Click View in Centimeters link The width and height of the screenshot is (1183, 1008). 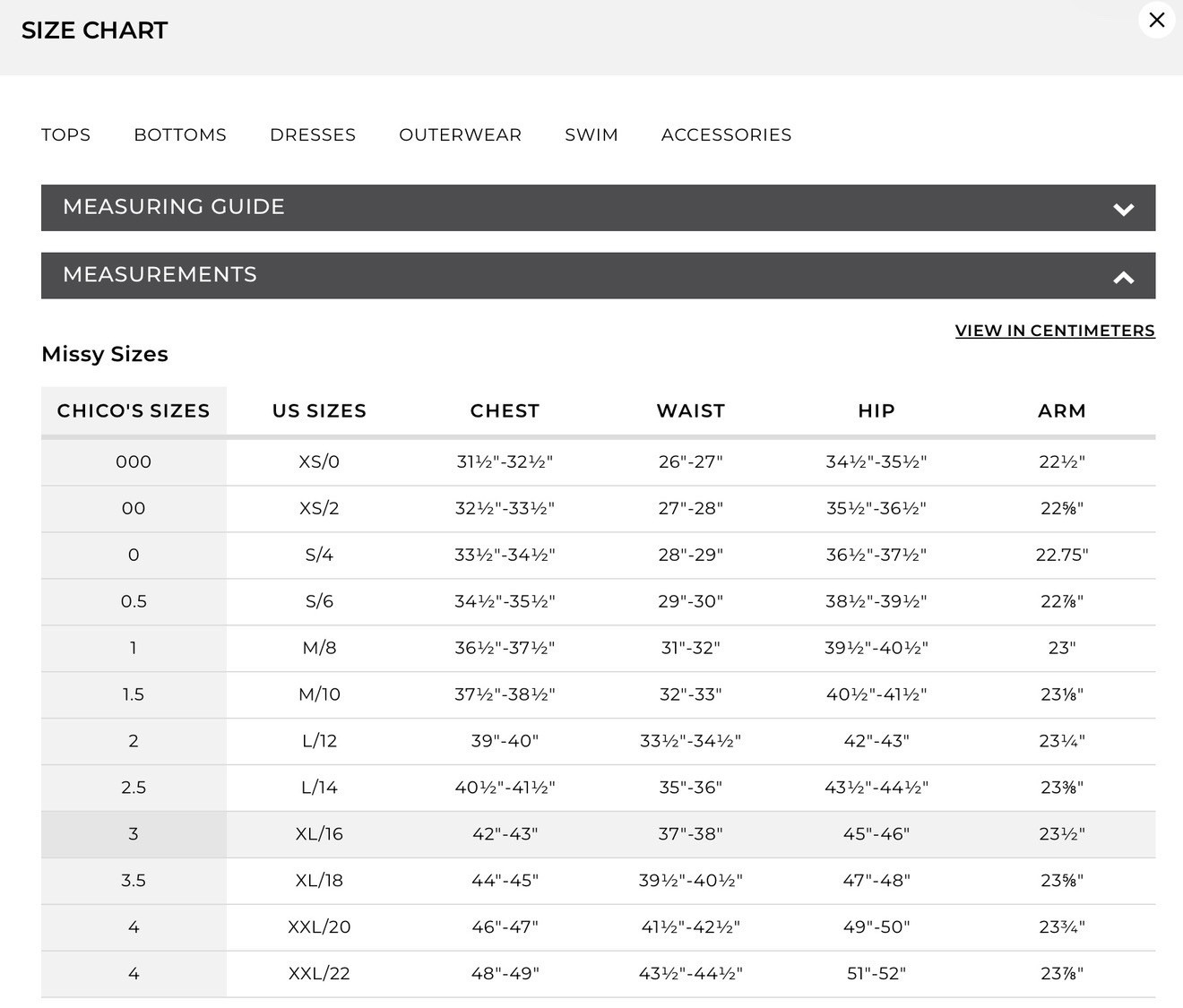[x=1055, y=331]
